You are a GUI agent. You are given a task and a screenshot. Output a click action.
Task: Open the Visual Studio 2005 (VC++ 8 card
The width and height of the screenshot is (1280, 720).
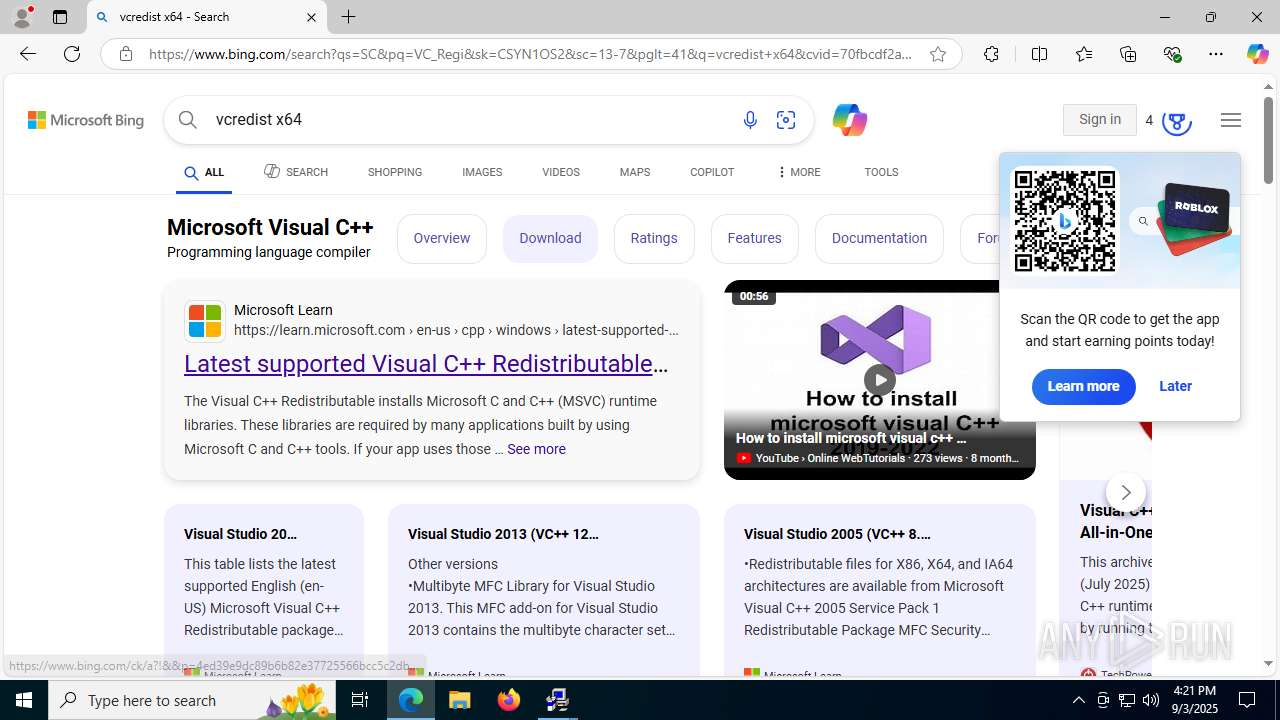click(x=880, y=590)
